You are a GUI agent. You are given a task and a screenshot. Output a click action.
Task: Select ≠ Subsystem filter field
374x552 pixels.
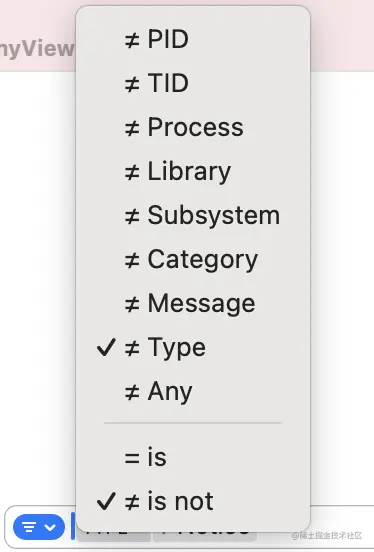point(193,215)
